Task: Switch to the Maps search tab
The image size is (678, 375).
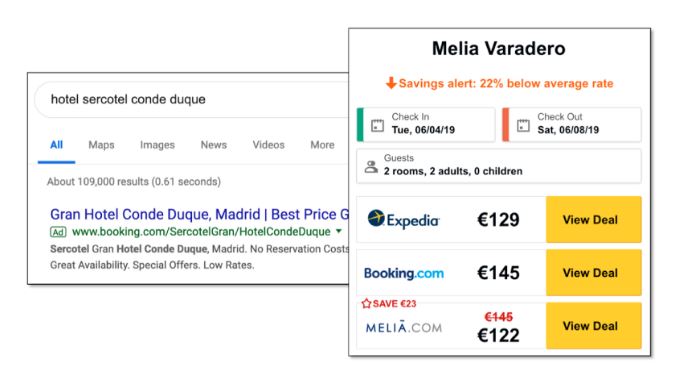Action: pyautogui.click(x=101, y=145)
